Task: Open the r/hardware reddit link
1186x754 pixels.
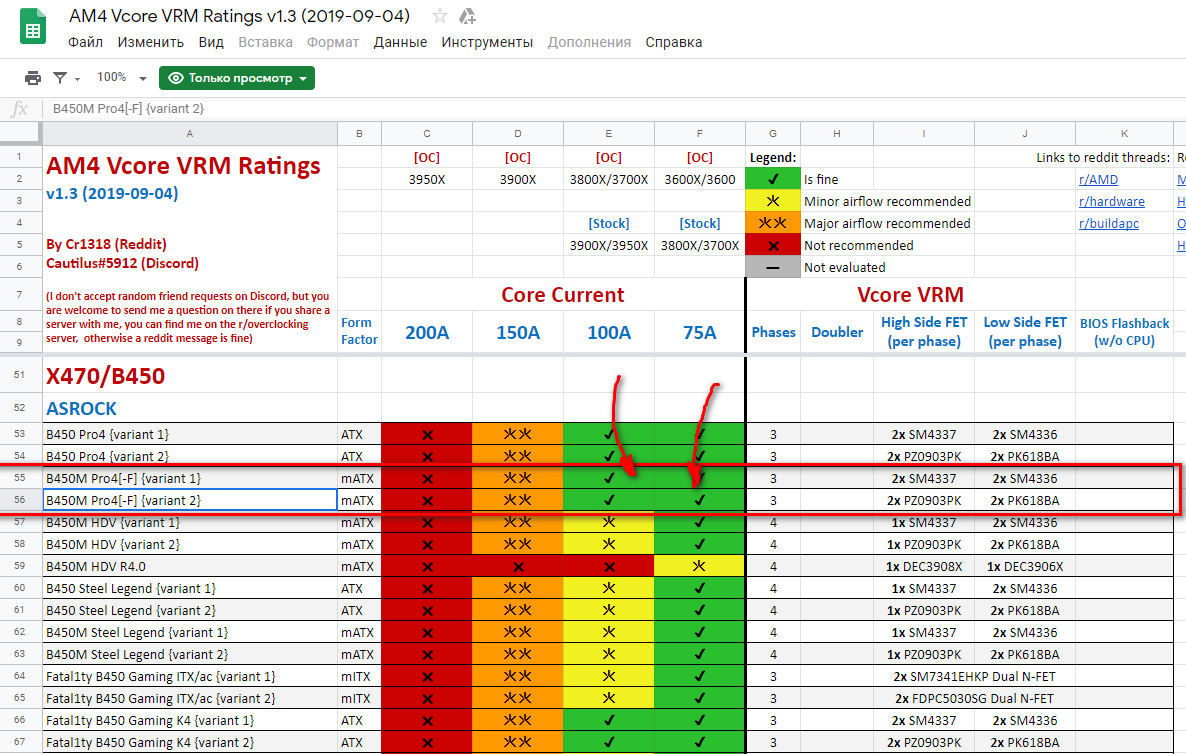Action: coord(1111,202)
